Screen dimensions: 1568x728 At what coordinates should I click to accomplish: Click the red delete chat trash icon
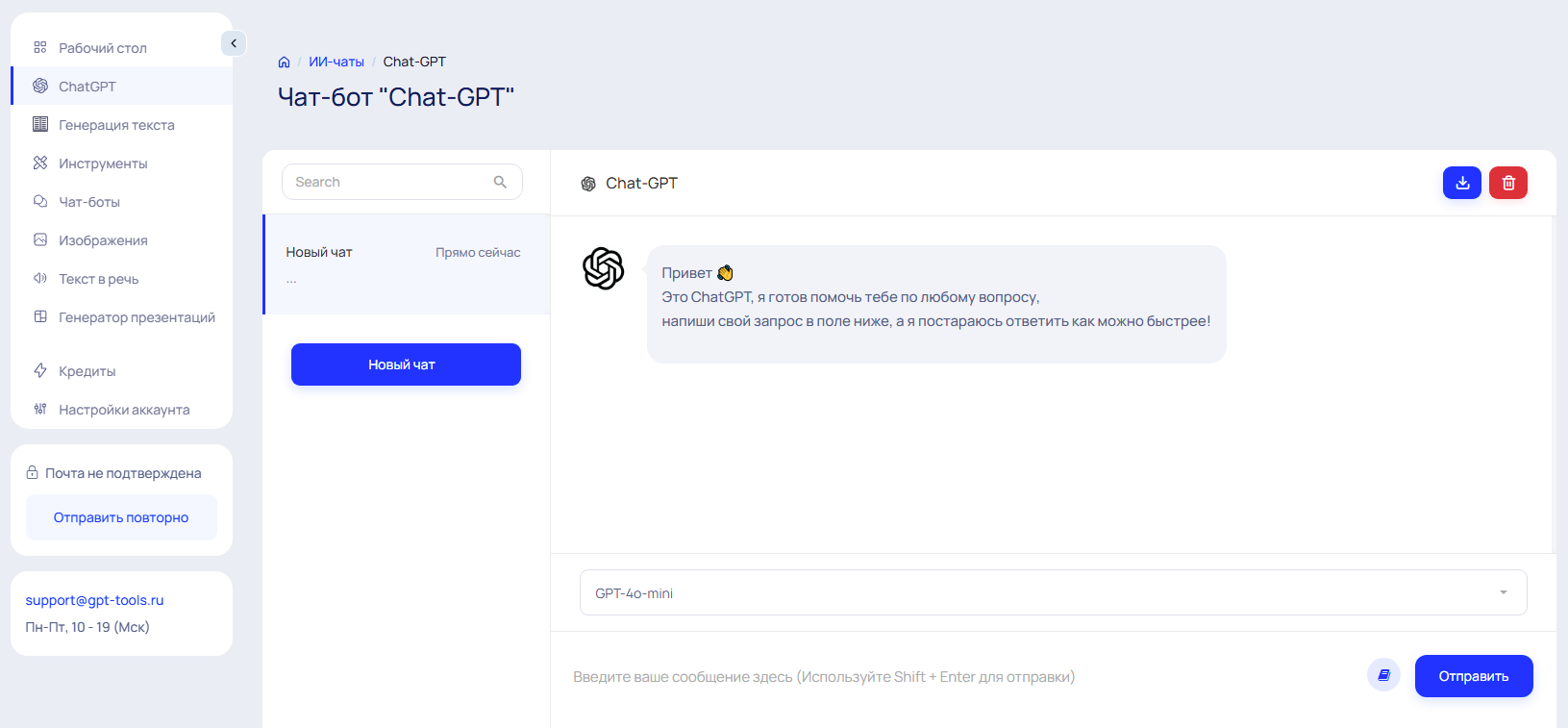[1507, 183]
